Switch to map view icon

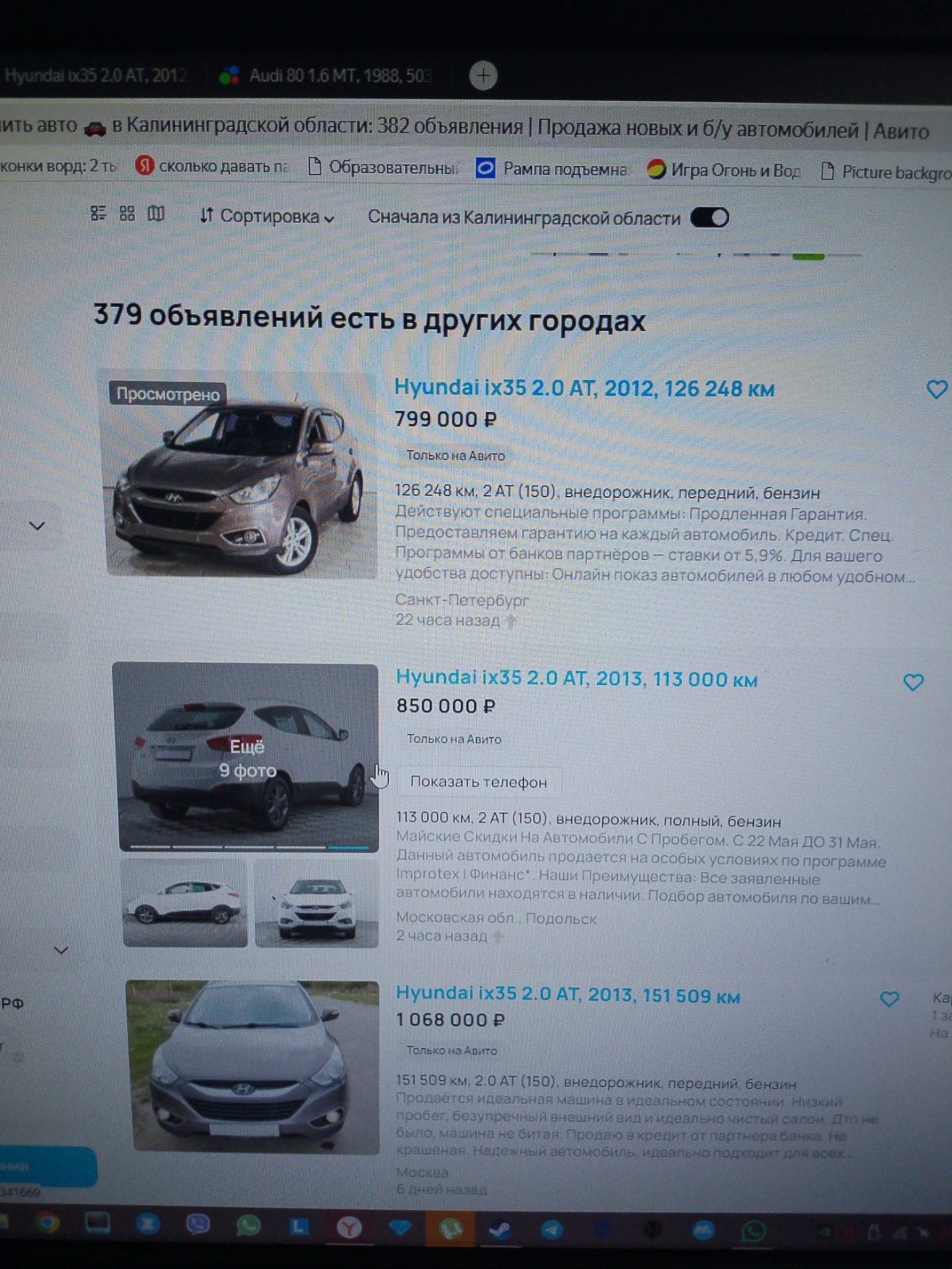click(156, 213)
